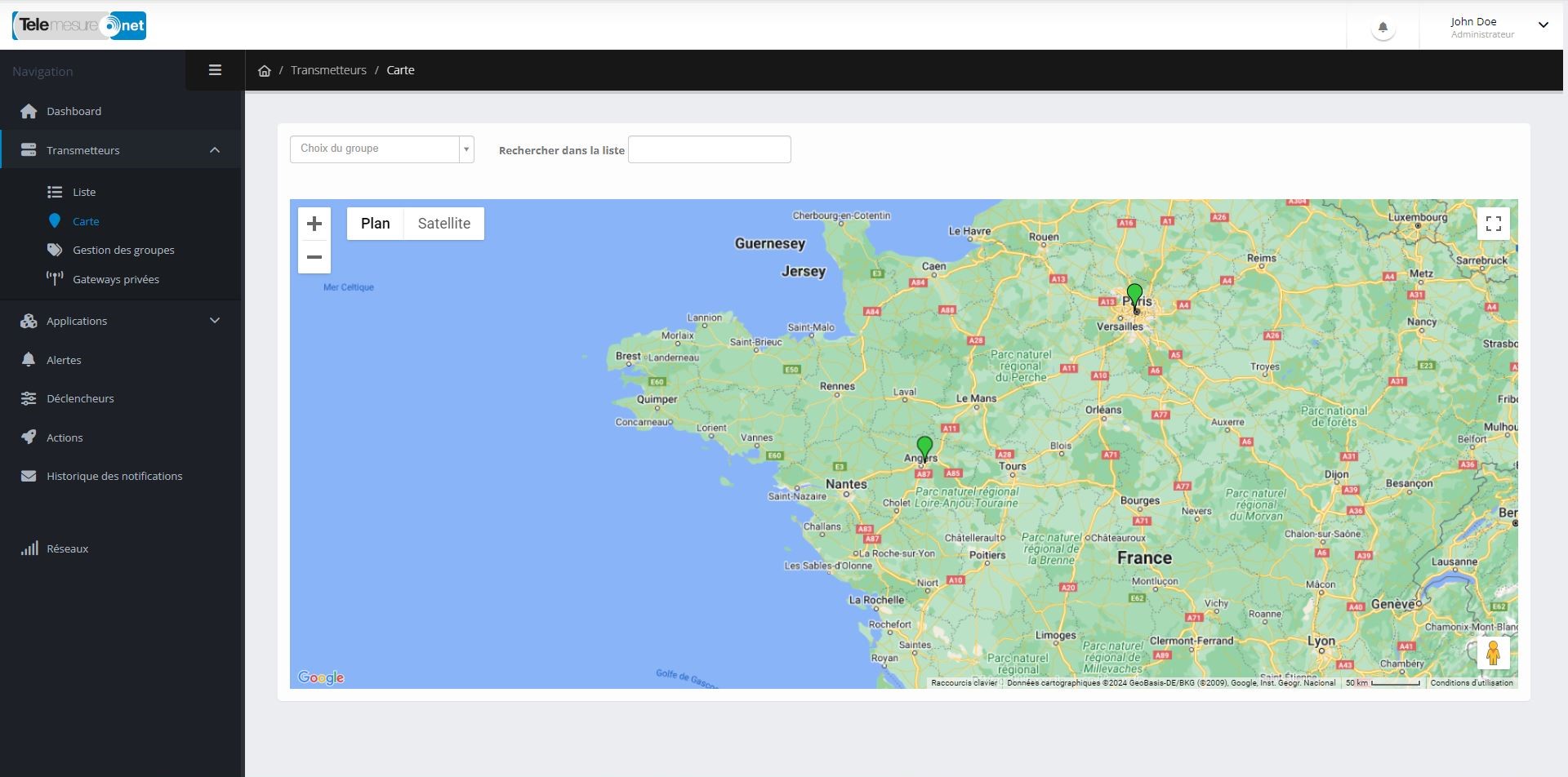This screenshot has height=777, width=1568.
Task: Click the Applications cubes icon
Action: coord(29,321)
